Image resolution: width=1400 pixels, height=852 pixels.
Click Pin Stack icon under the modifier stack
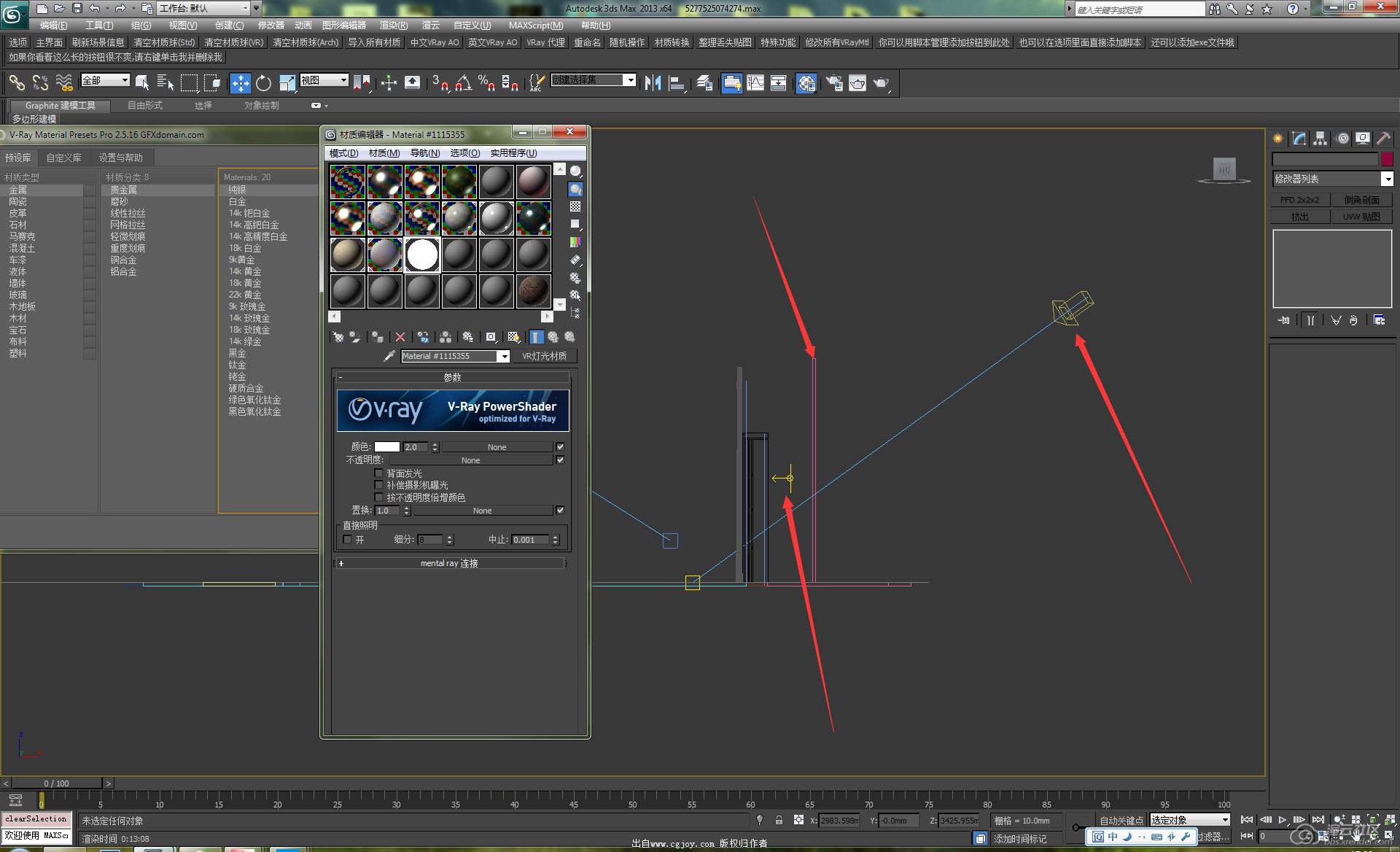click(1284, 320)
